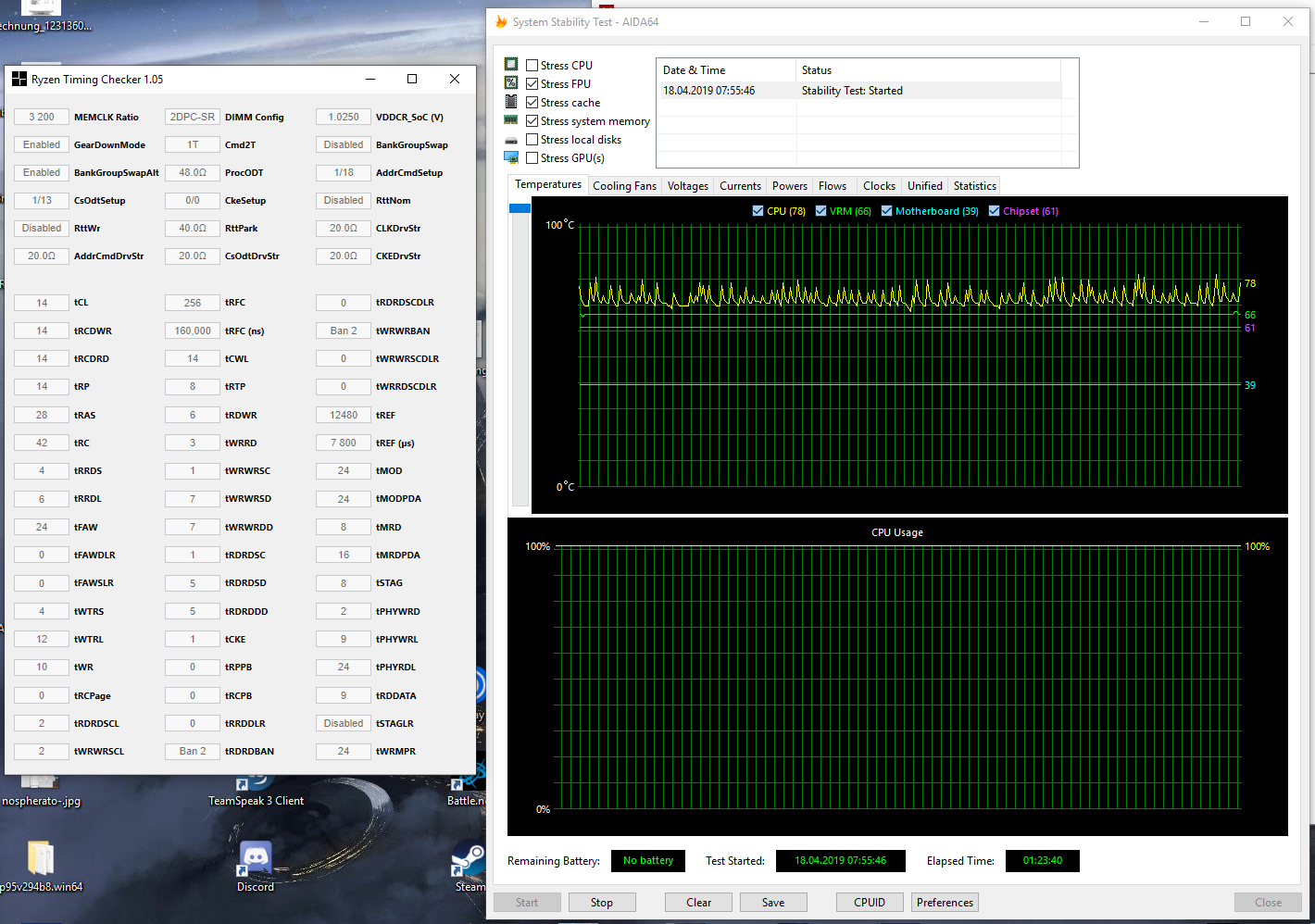1315x924 pixels.
Task: Switch to the Flows tab
Action: 833,186
